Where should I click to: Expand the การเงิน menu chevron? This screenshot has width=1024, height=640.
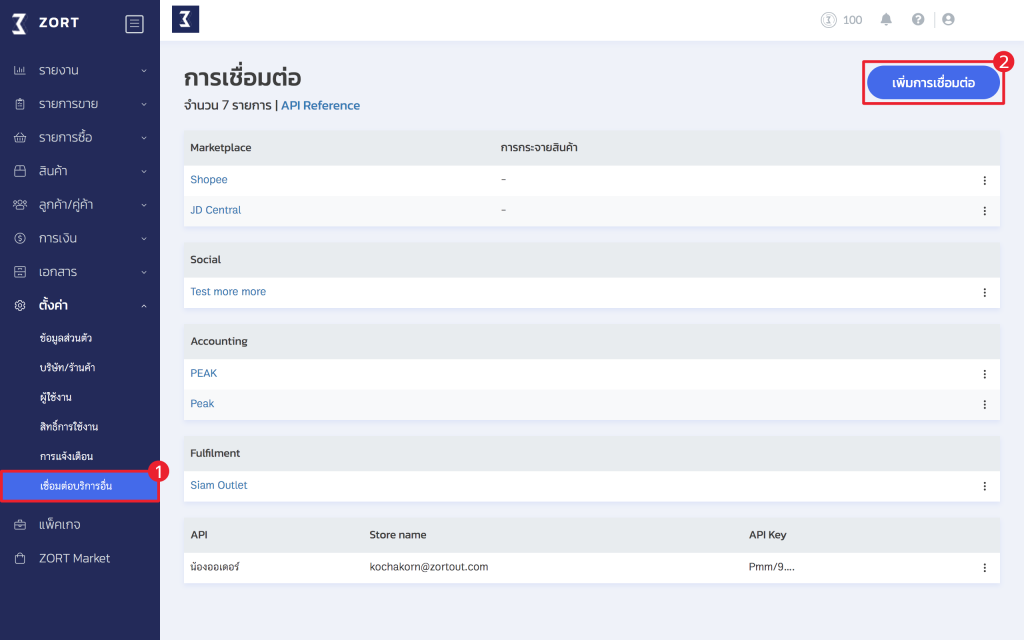[x=144, y=239]
